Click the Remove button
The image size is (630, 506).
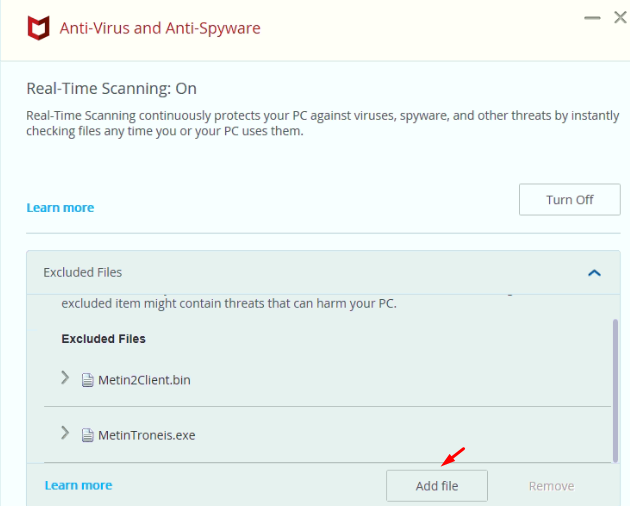tap(551, 486)
